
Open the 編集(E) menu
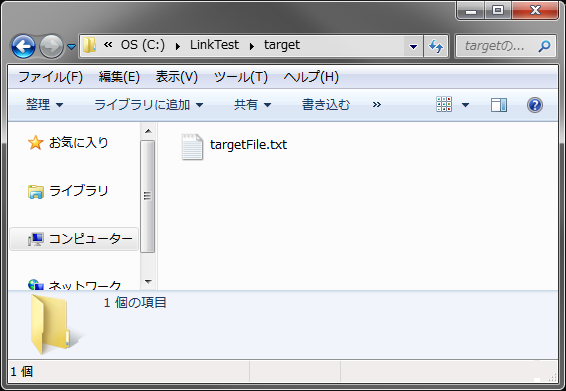point(119,77)
